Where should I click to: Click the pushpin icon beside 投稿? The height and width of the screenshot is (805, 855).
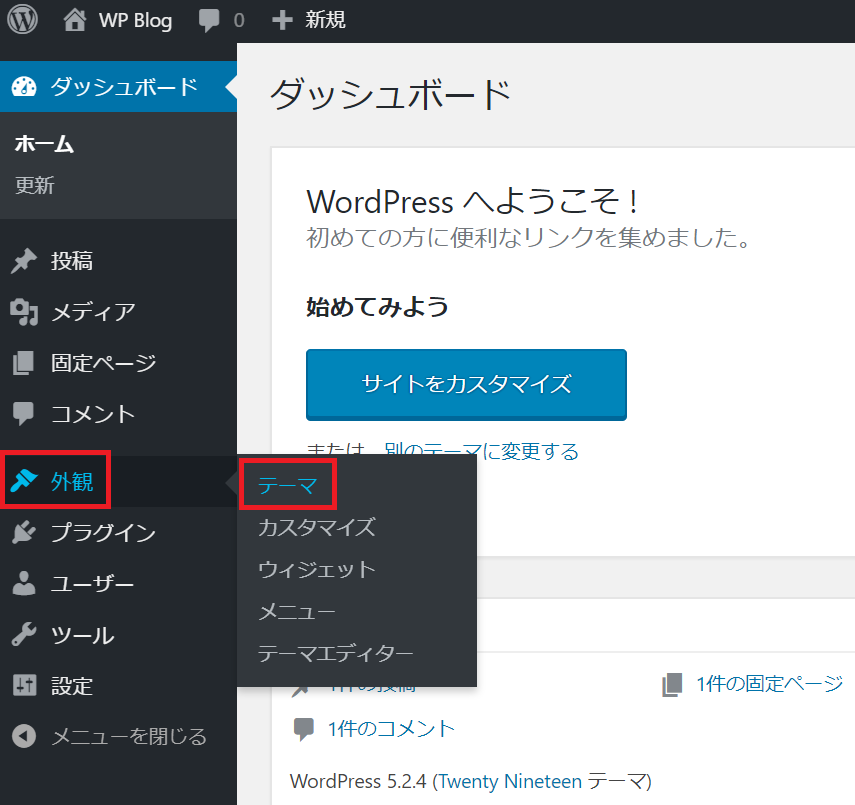tap(24, 262)
